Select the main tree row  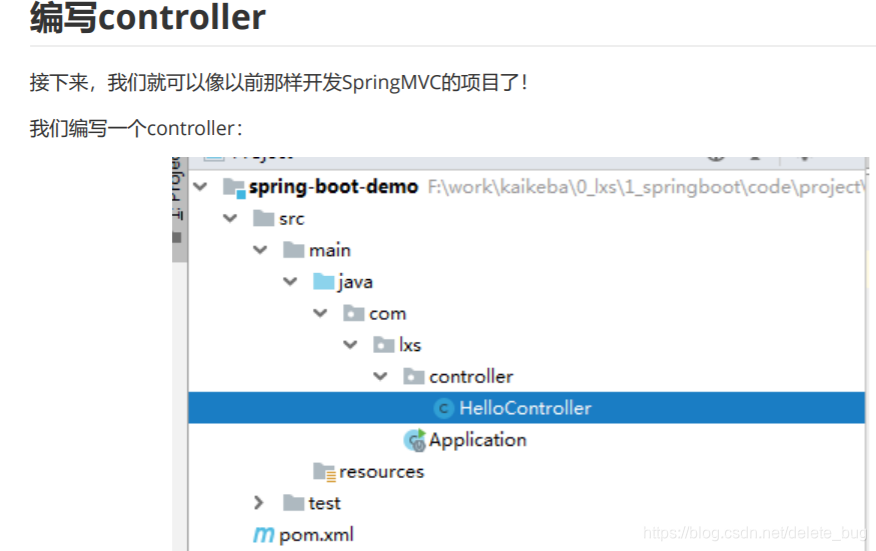click(x=526, y=250)
